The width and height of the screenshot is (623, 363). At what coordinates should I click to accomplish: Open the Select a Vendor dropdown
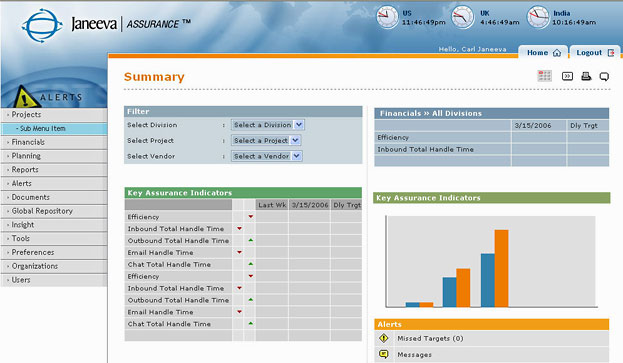[267, 156]
